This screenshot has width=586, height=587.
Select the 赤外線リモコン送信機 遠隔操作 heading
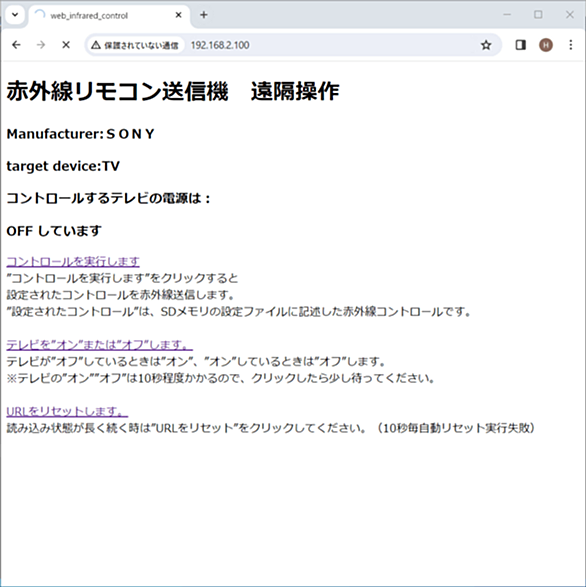tap(173, 91)
